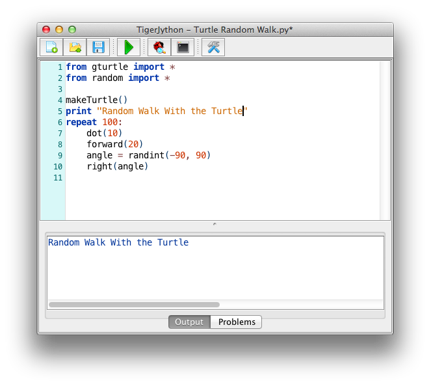Viewport: 430px width, 386px height.
Task: Open preferences with the tools icon
Action: pyautogui.click(x=213, y=47)
